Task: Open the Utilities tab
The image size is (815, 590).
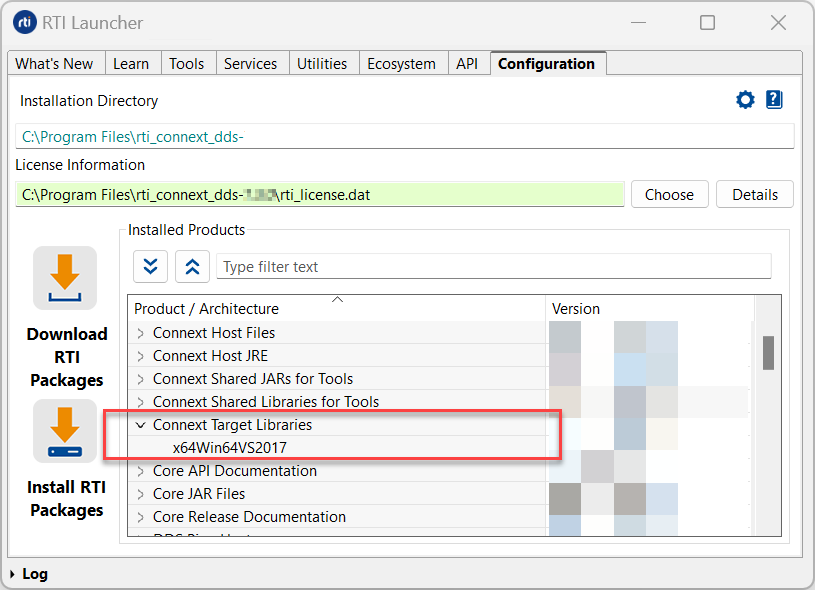Action: coord(322,64)
